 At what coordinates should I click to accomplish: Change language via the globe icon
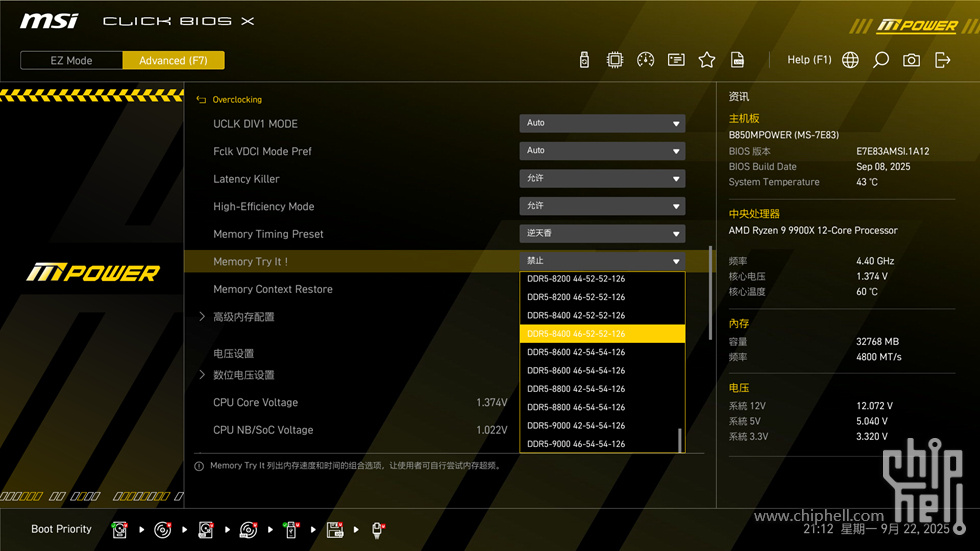[850, 60]
